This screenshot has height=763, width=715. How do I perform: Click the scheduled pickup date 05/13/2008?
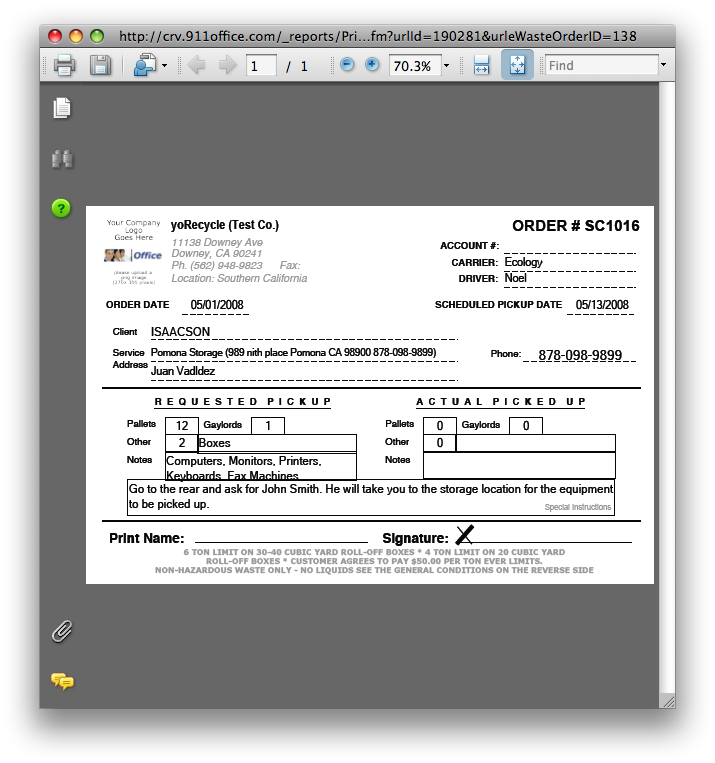602,305
